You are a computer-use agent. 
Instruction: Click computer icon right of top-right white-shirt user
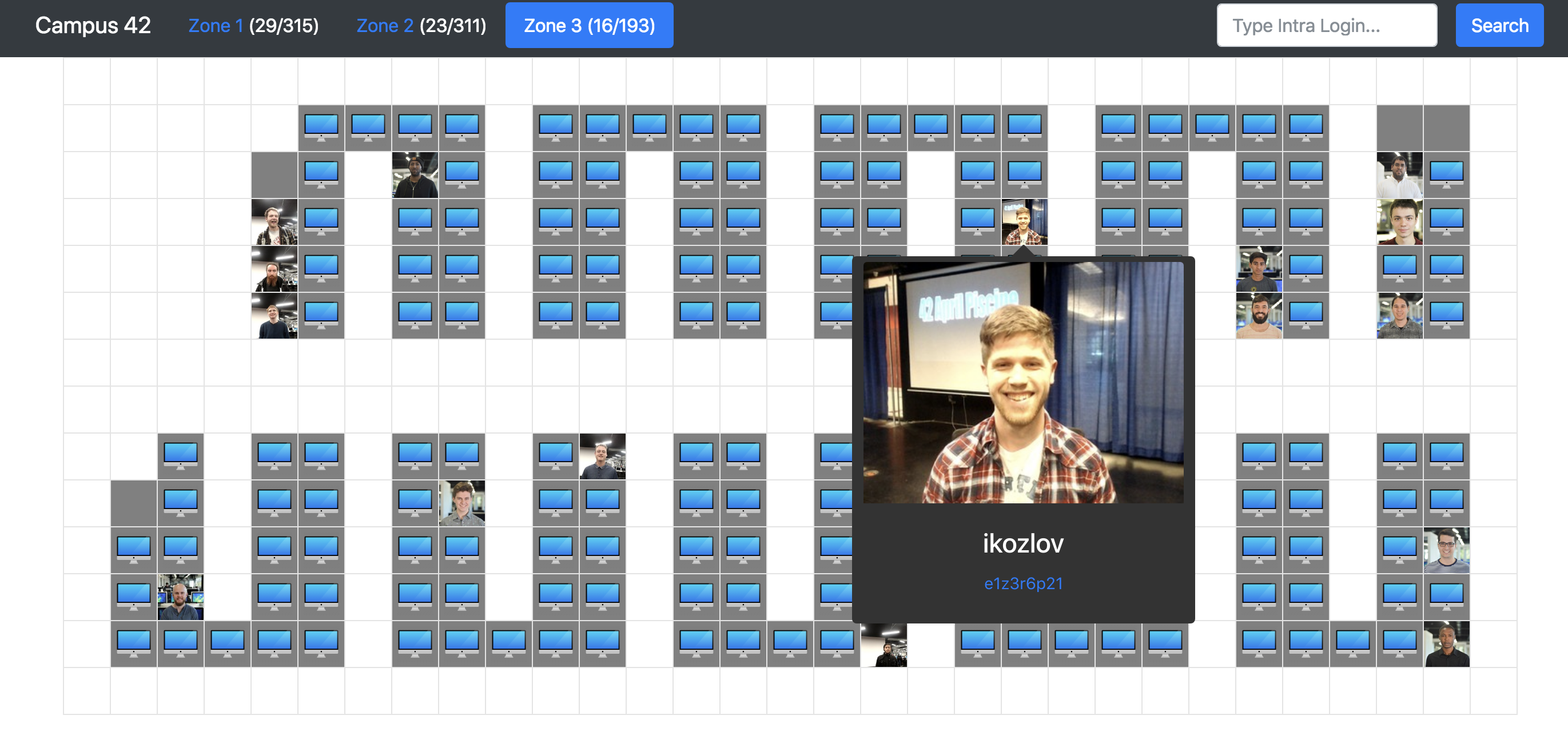pos(1446,174)
